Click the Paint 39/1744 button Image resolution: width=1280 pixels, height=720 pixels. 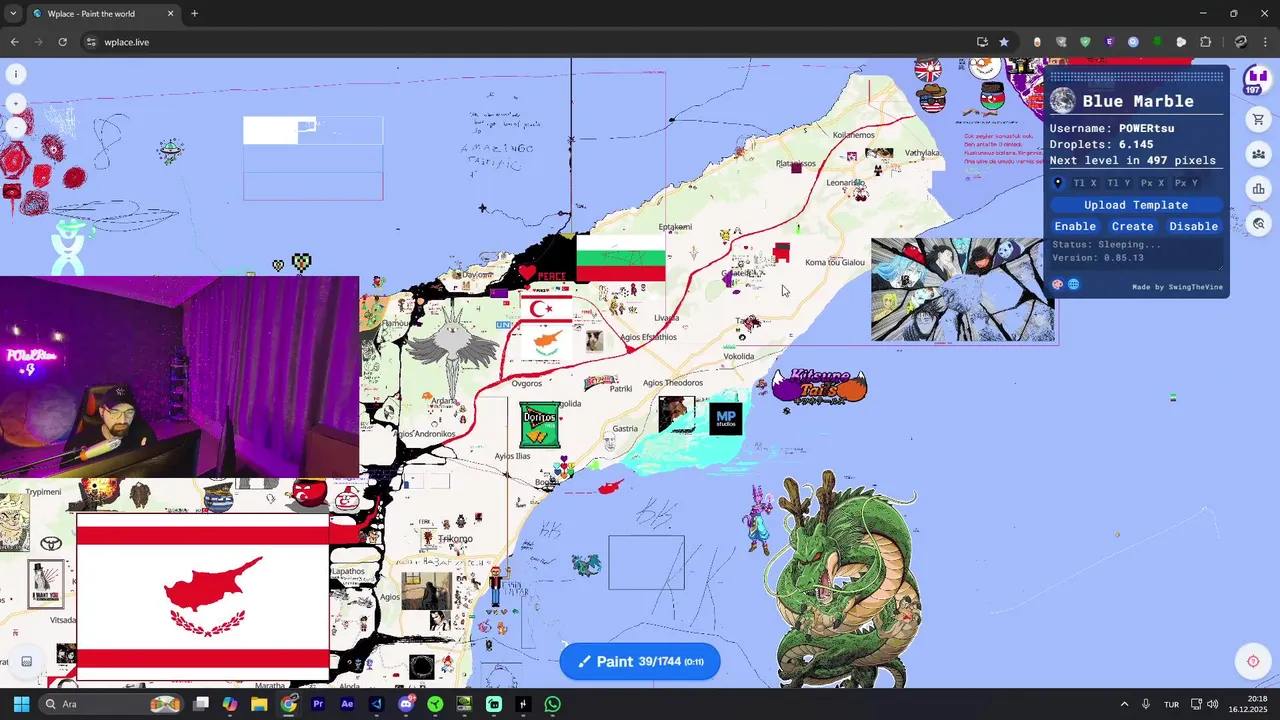[640, 661]
